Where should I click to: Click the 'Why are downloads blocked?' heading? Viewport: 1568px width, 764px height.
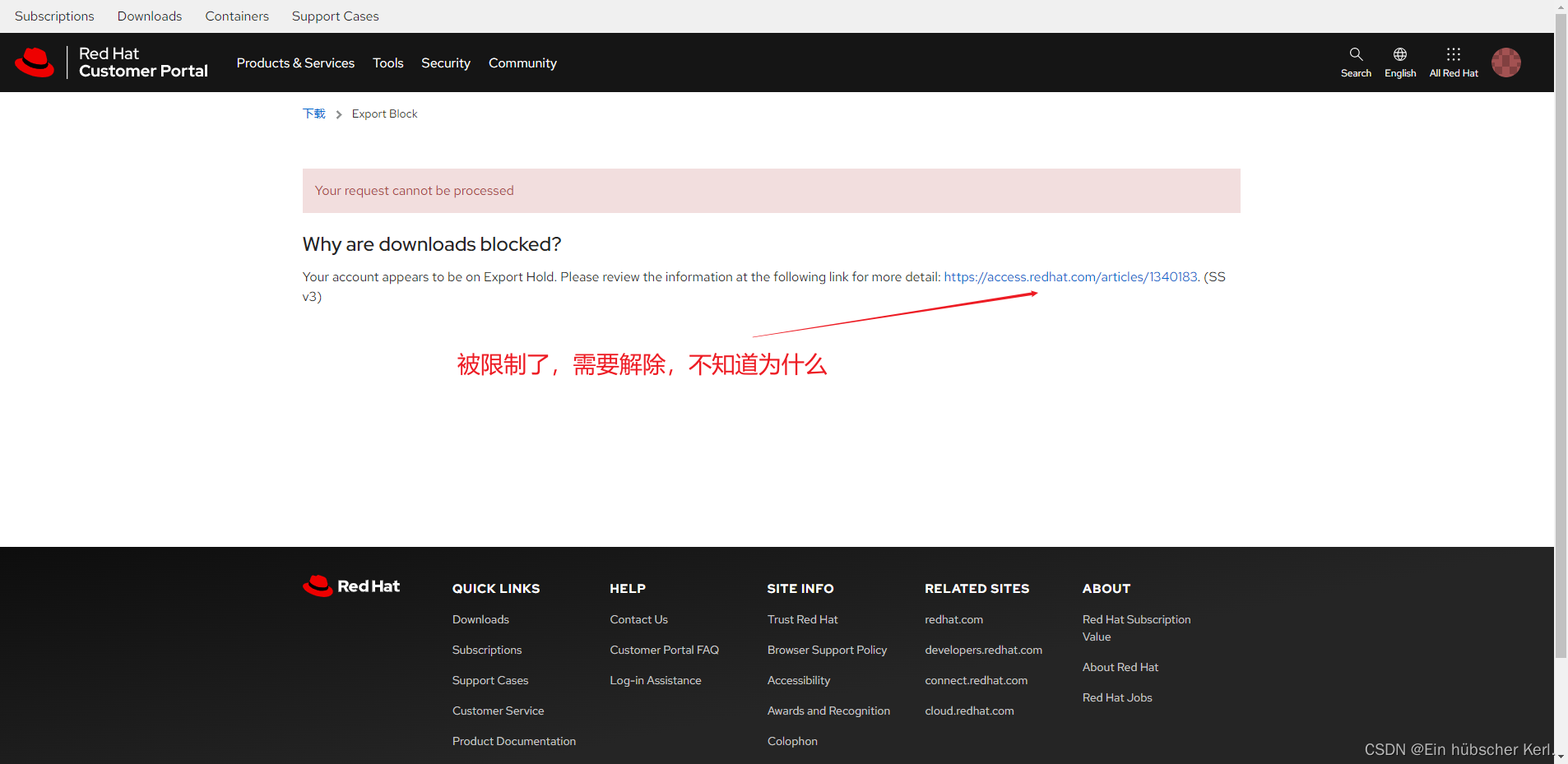[432, 244]
